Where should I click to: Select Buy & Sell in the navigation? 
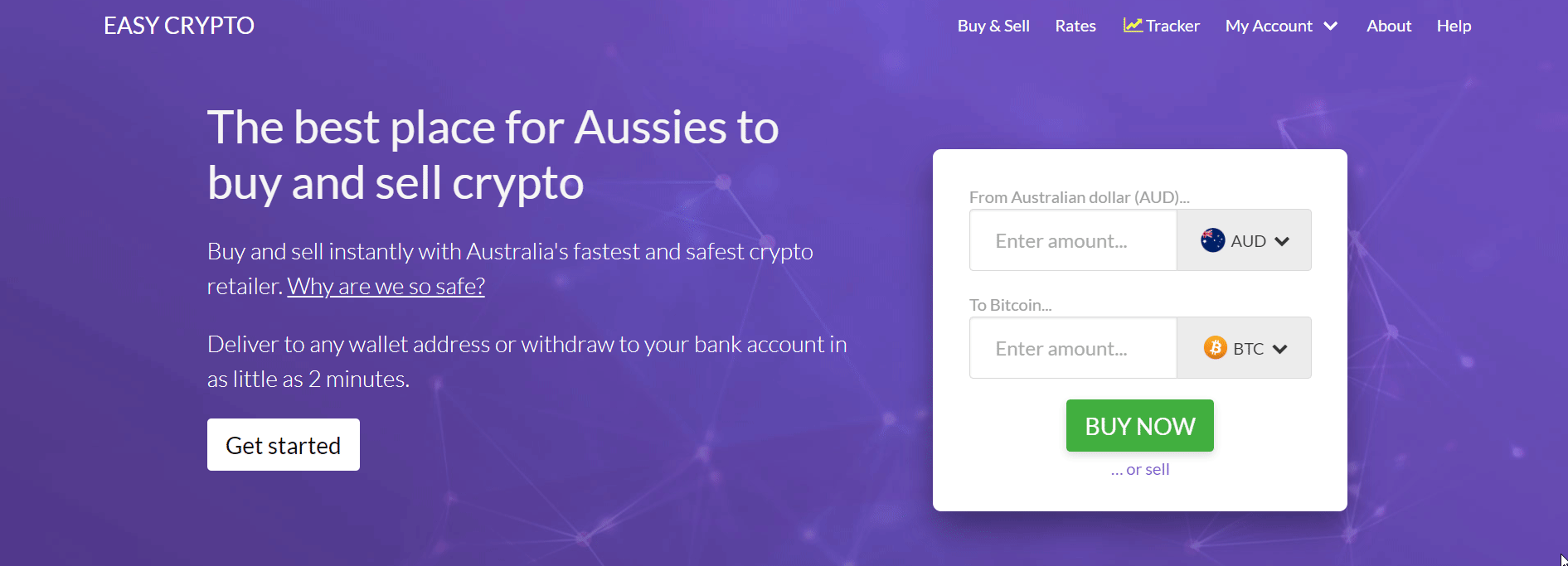993,26
